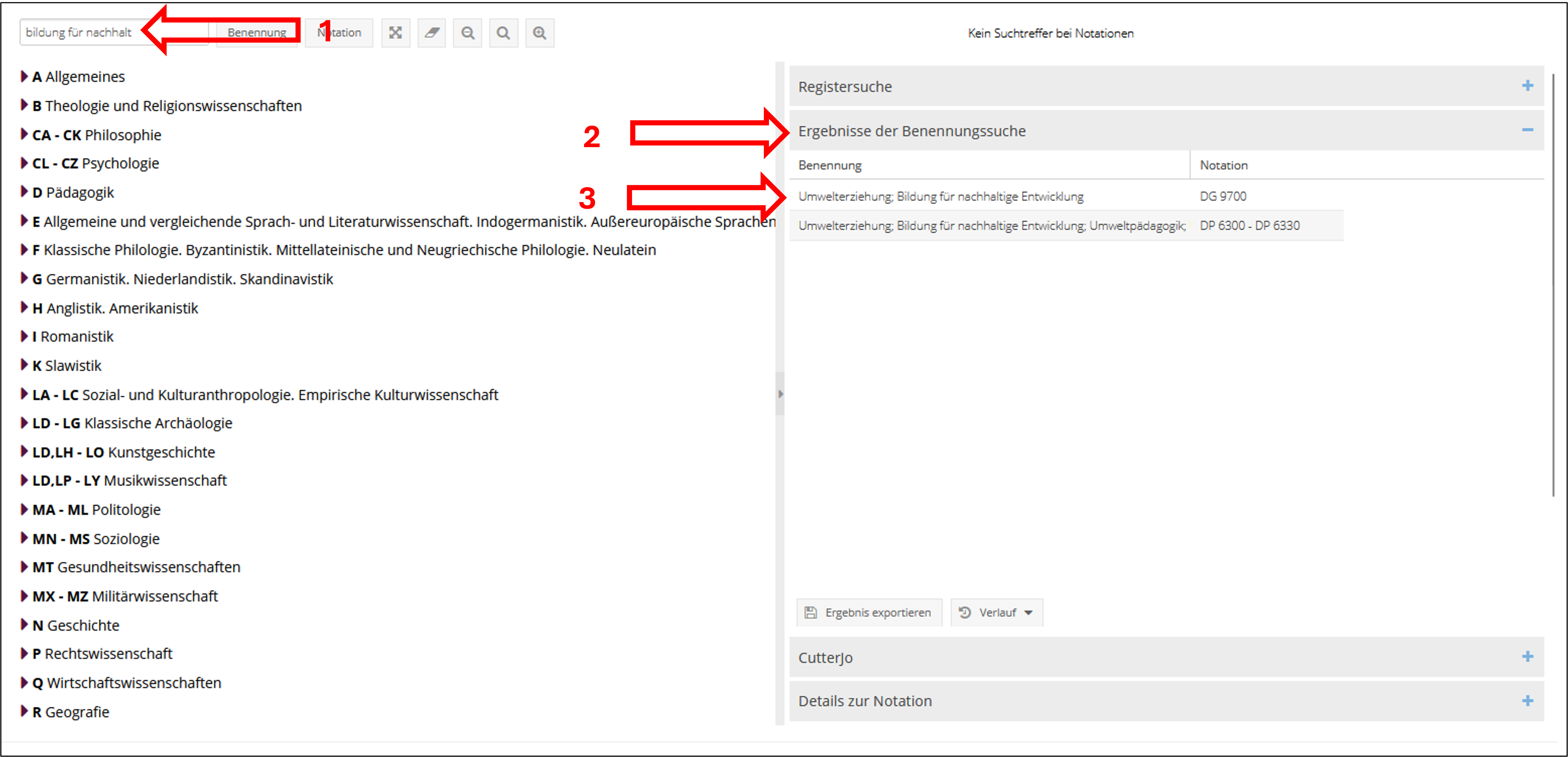
Task: Expand the H Anglistik. Amerikanistik node
Action: (x=24, y=307)
